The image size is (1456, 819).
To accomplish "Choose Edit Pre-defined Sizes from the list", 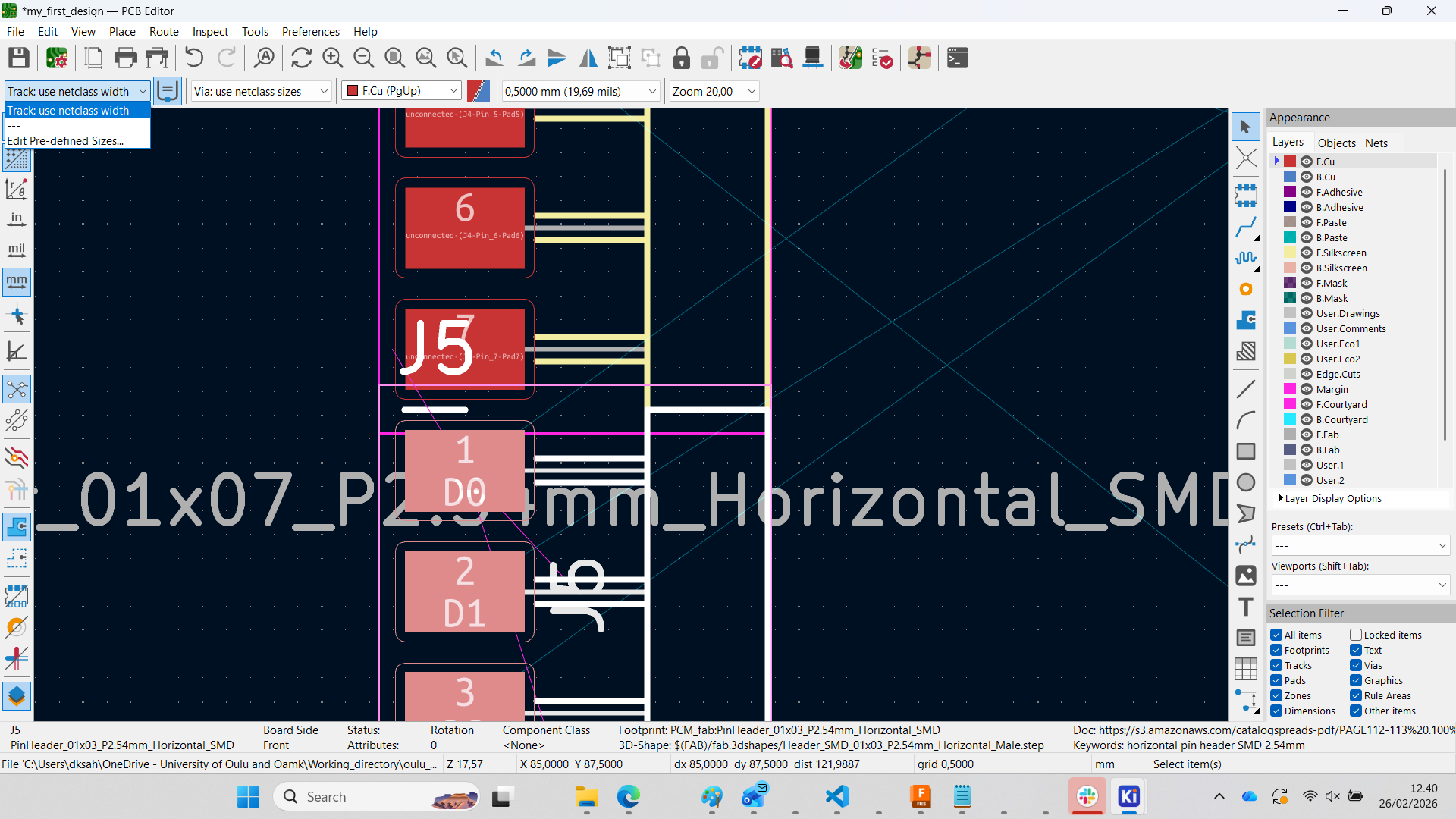I will (64, 140).
